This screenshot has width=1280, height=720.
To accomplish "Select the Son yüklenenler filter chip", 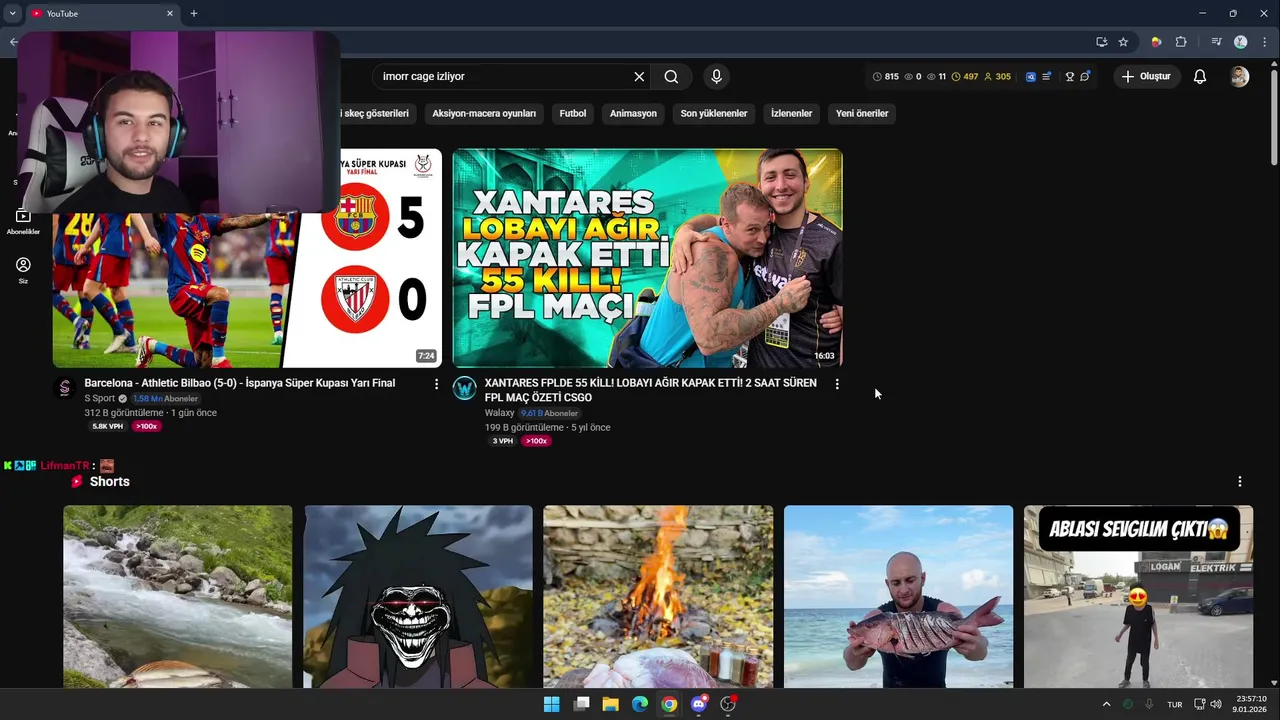I will tap(714, 113).
